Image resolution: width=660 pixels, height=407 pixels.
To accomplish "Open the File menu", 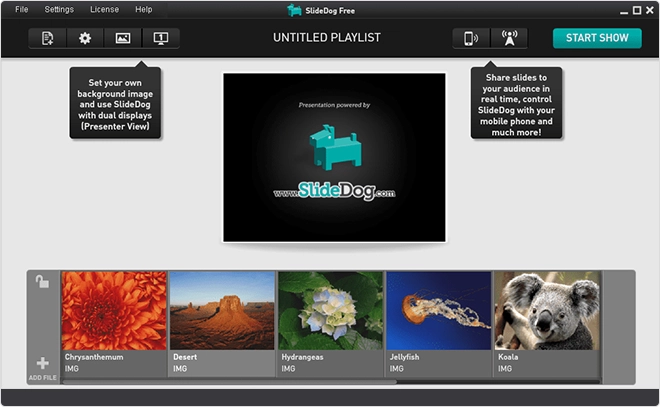I will coord(21,9).
